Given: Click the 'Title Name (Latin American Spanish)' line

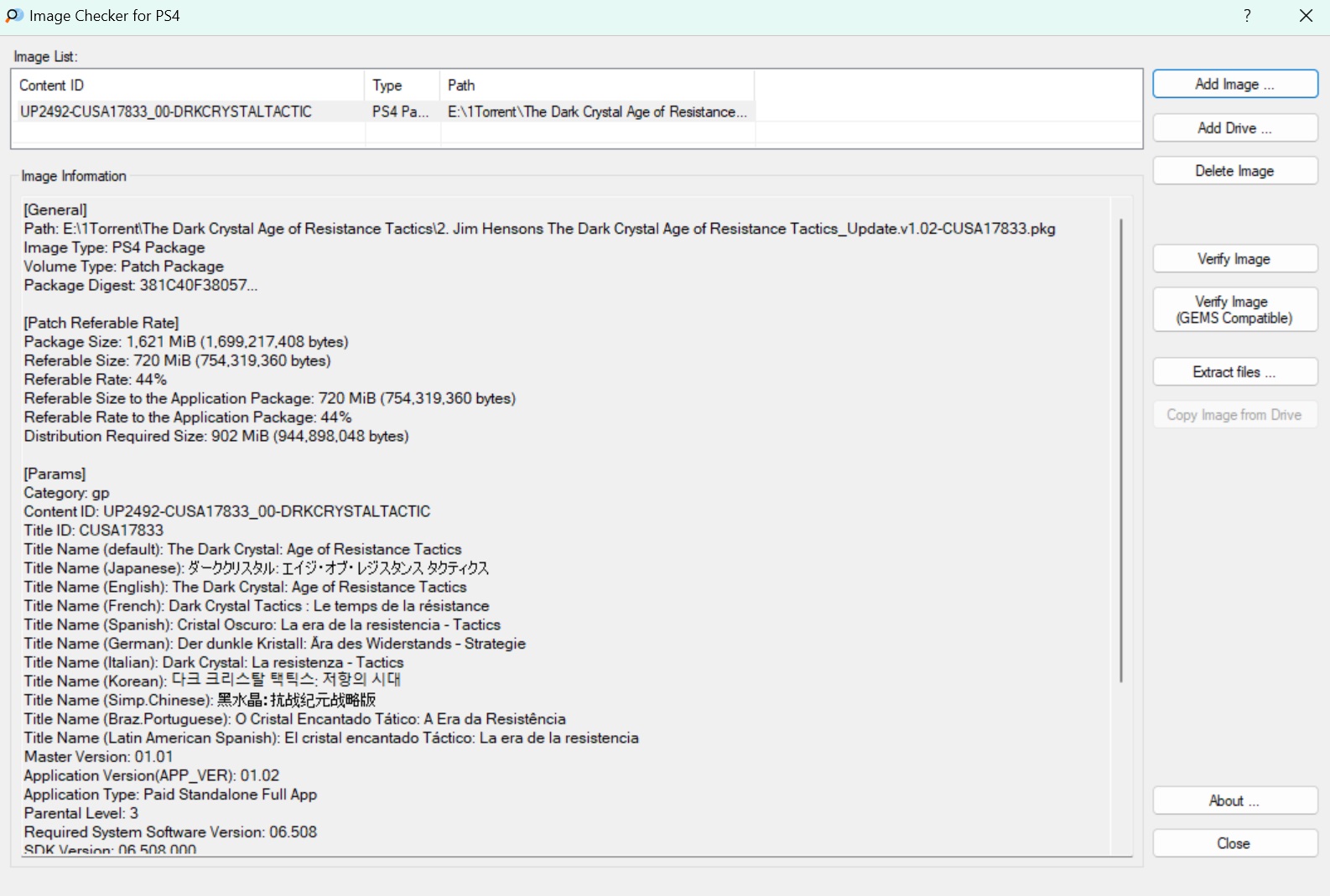Looking at the screenshot, I should [x=331, y=738].
